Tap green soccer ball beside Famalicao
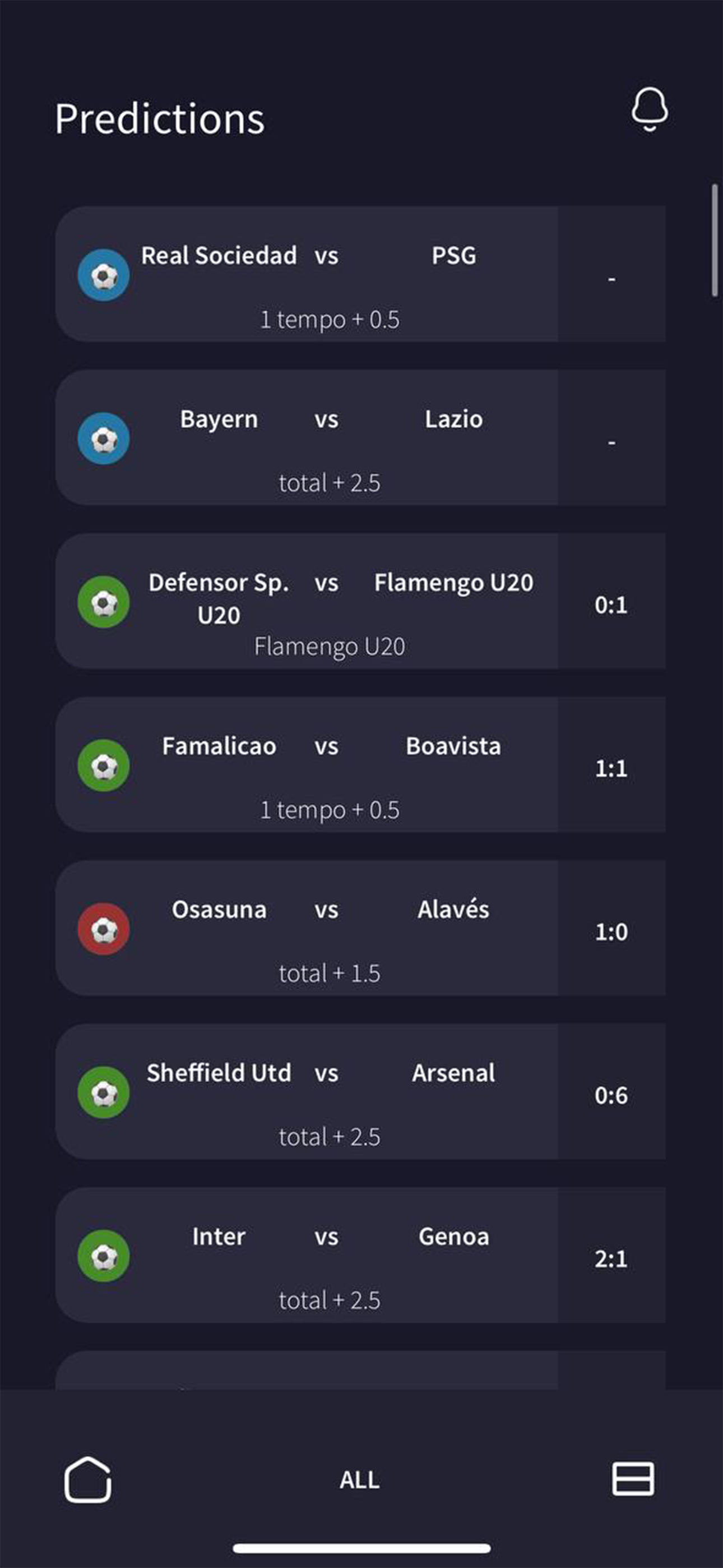The width and height of the screenshot is (723, 1568). coord(104,765)
